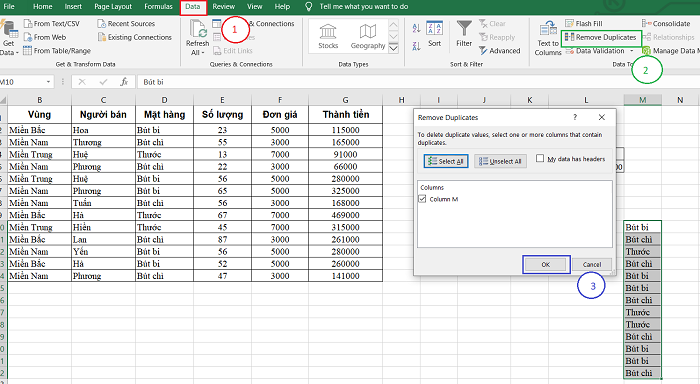Switch to the Home tab

(x=43, y=7)
